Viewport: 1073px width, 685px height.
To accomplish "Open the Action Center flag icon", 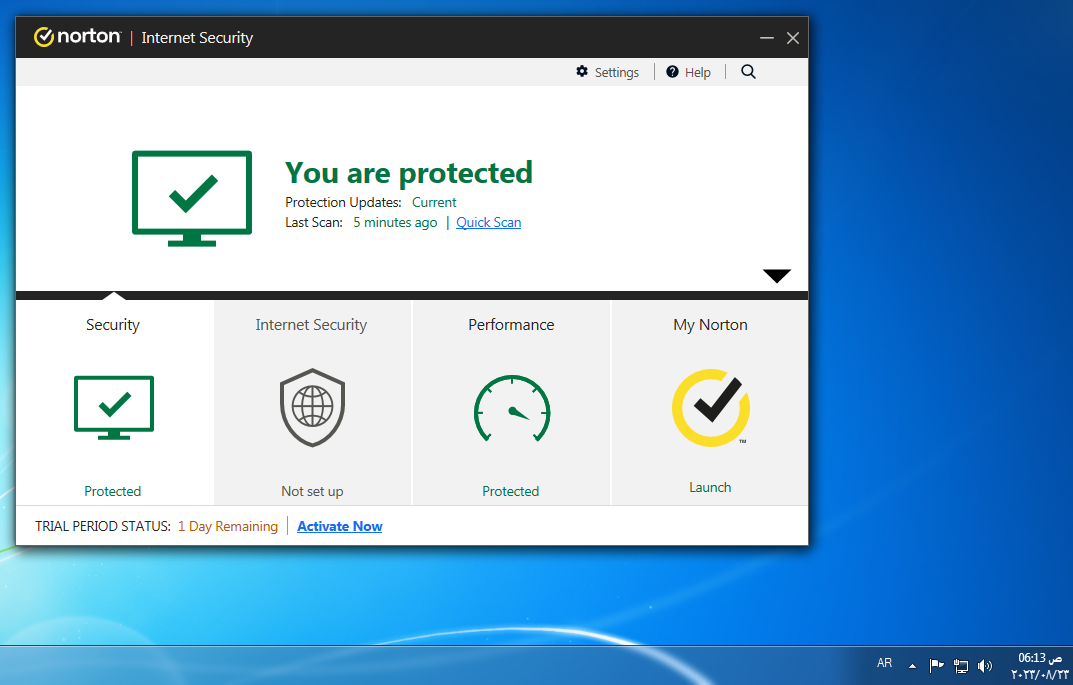I will click(936, 665).
